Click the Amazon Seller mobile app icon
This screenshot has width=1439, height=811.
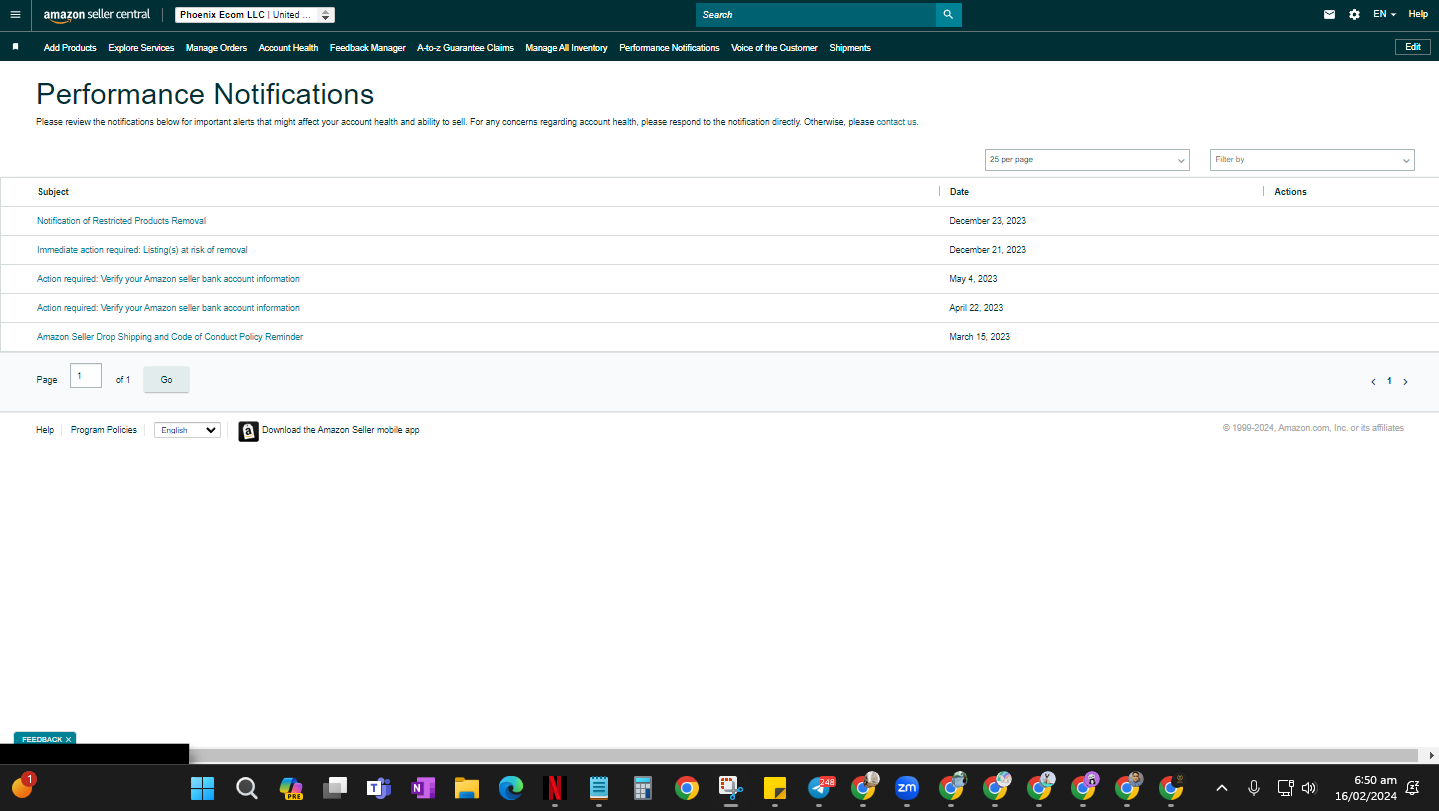pyautogui.click(x=248, y=431)
